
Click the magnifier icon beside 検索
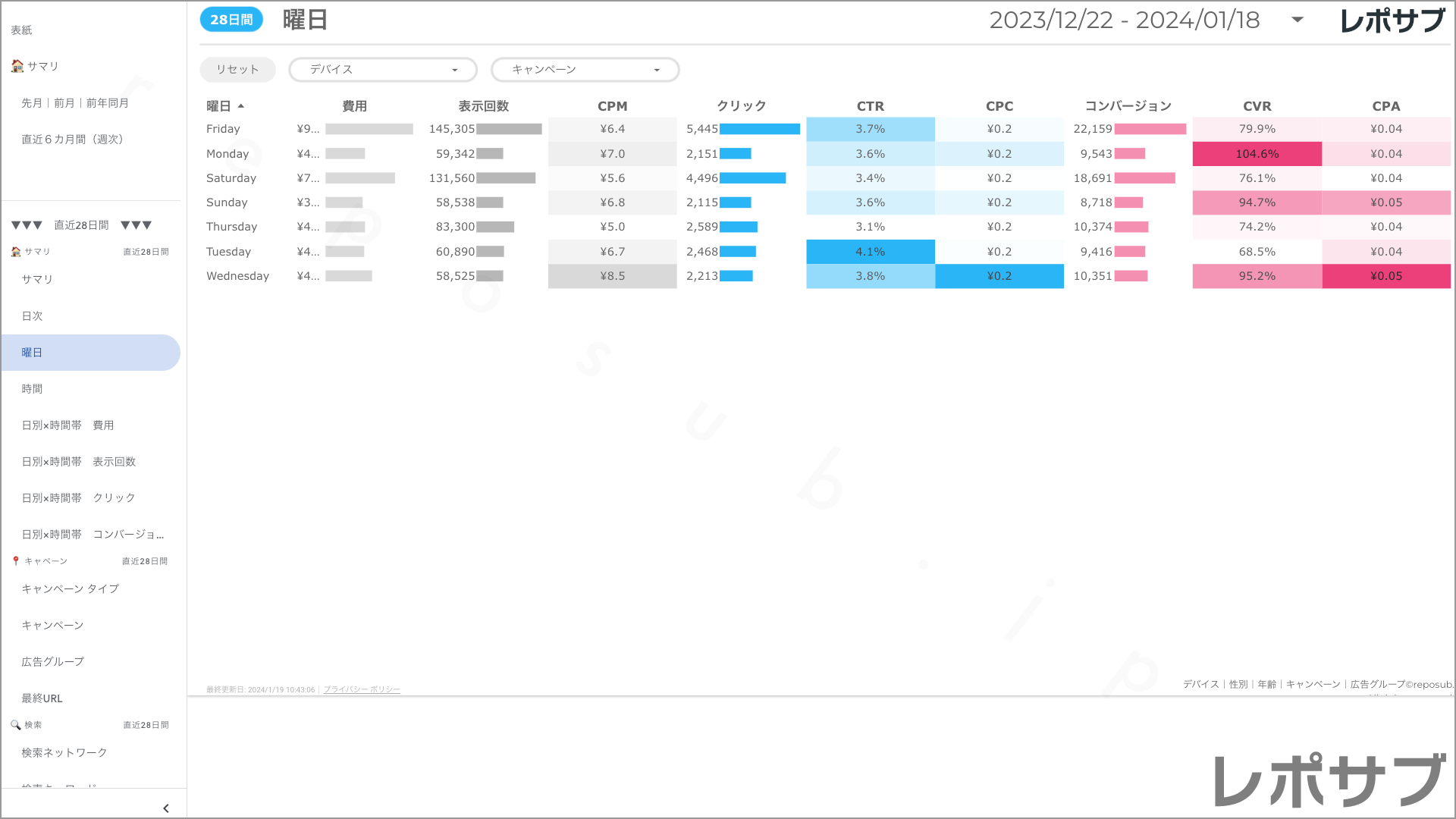[15, 725]
